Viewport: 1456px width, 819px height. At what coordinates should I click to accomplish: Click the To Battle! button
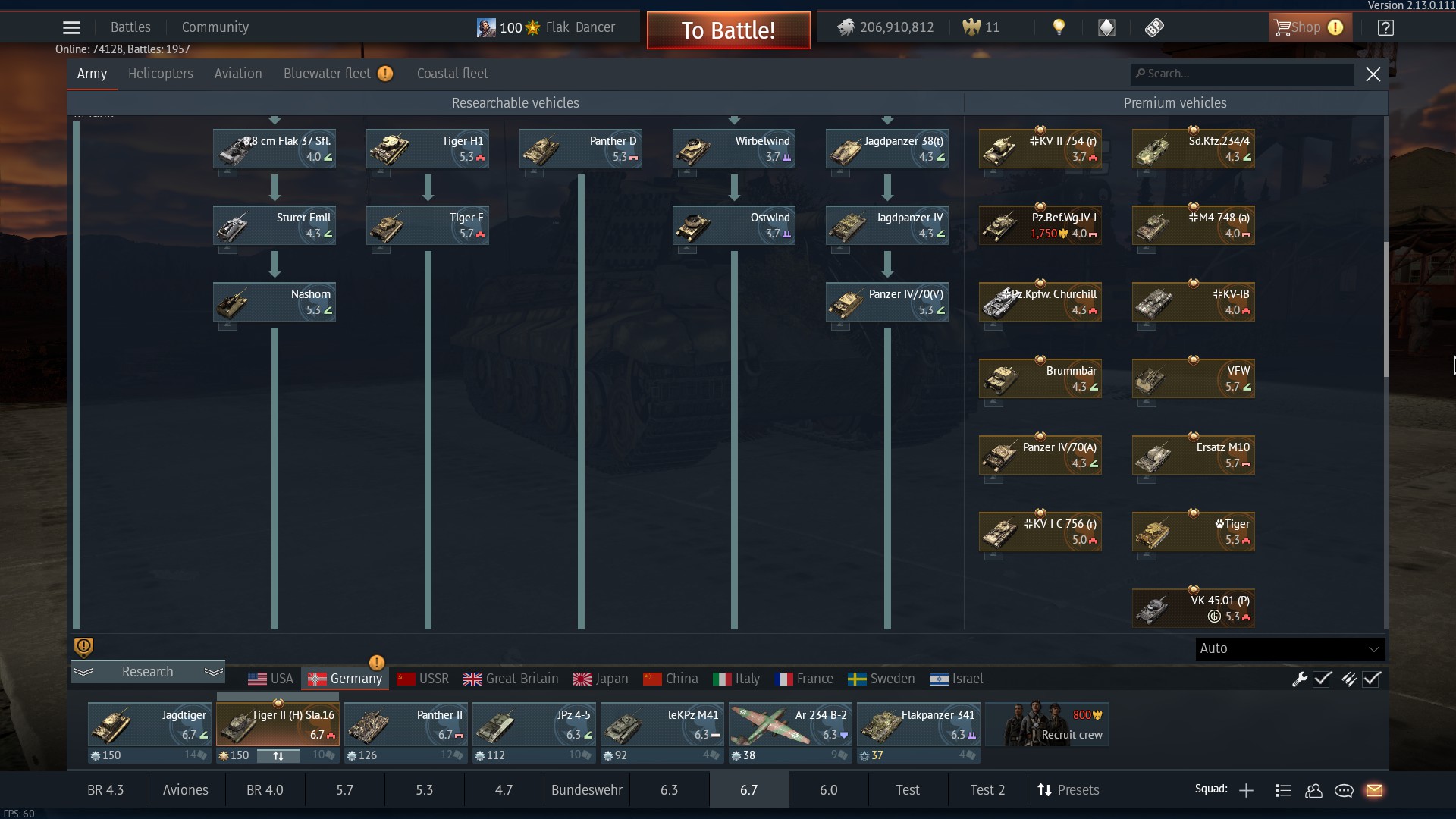click(728, 30)
